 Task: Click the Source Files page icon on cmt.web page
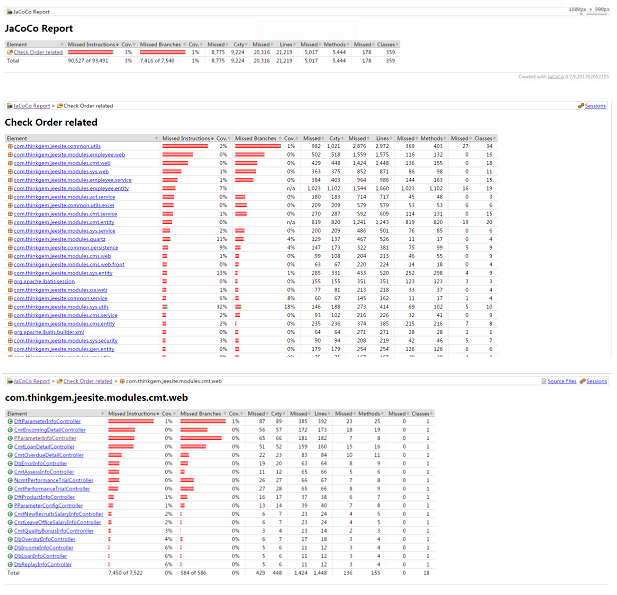pos(544,381)
